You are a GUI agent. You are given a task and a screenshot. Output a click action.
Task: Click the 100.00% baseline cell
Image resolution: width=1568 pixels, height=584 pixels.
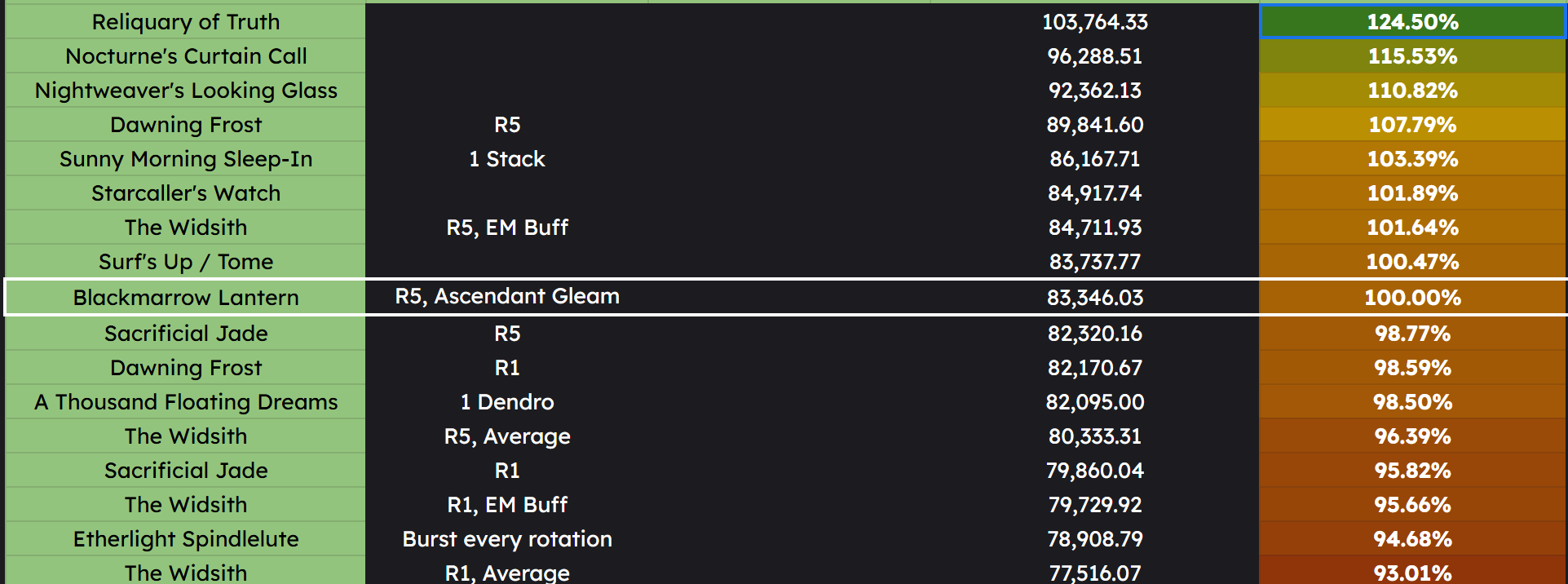[x=1412, y=298]
